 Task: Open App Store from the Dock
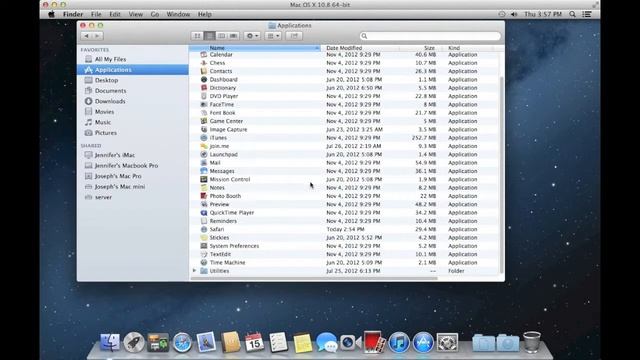(x=423, y=342)
